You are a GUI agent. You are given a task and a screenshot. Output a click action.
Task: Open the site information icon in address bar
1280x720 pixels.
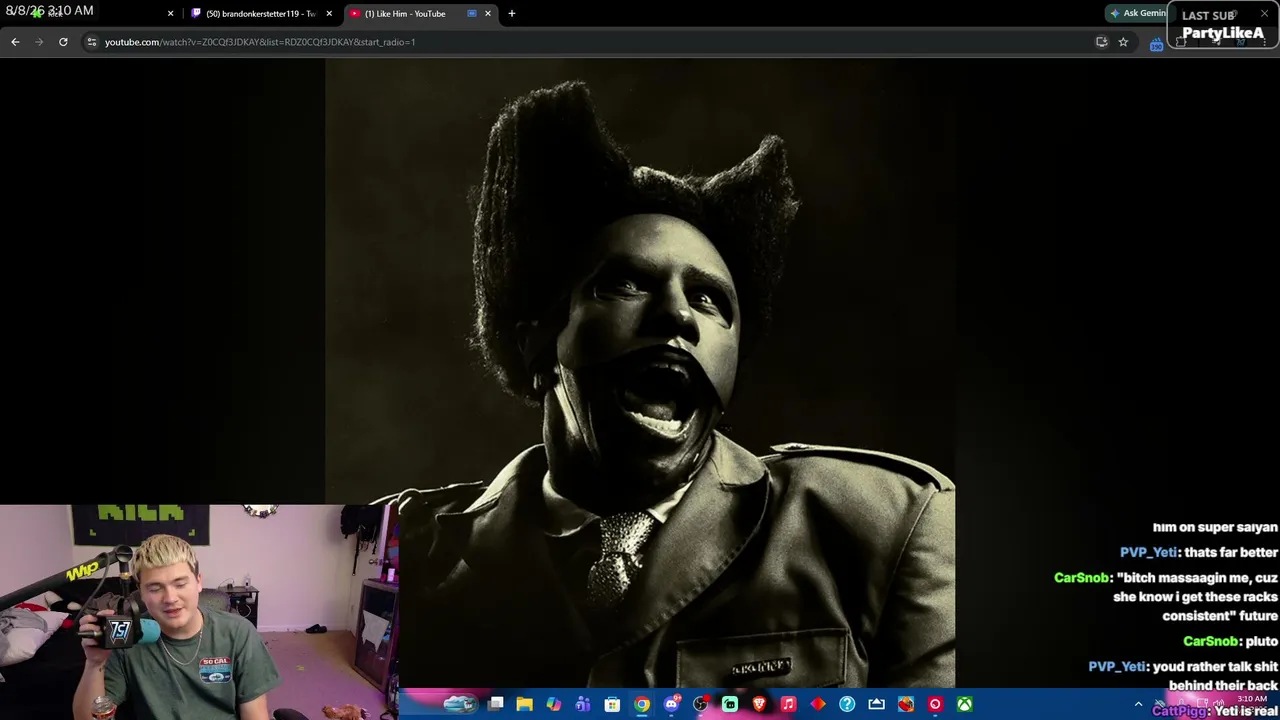click(91, 42)
